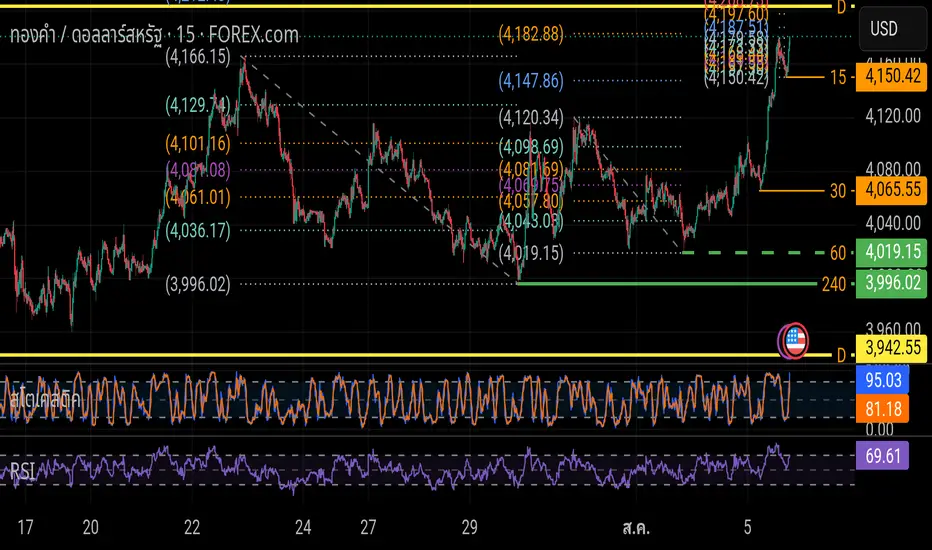
Task: Click the 0.00 stochastic scale label
Action: [x=879, y=429]
